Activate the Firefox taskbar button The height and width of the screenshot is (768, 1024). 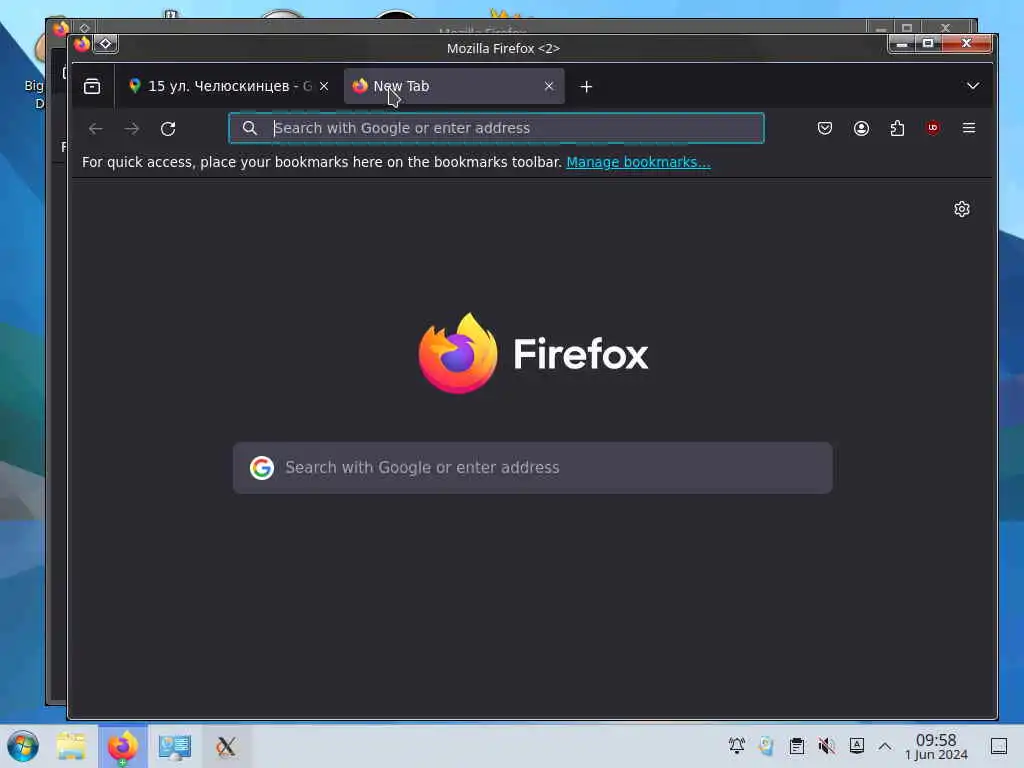123,746
